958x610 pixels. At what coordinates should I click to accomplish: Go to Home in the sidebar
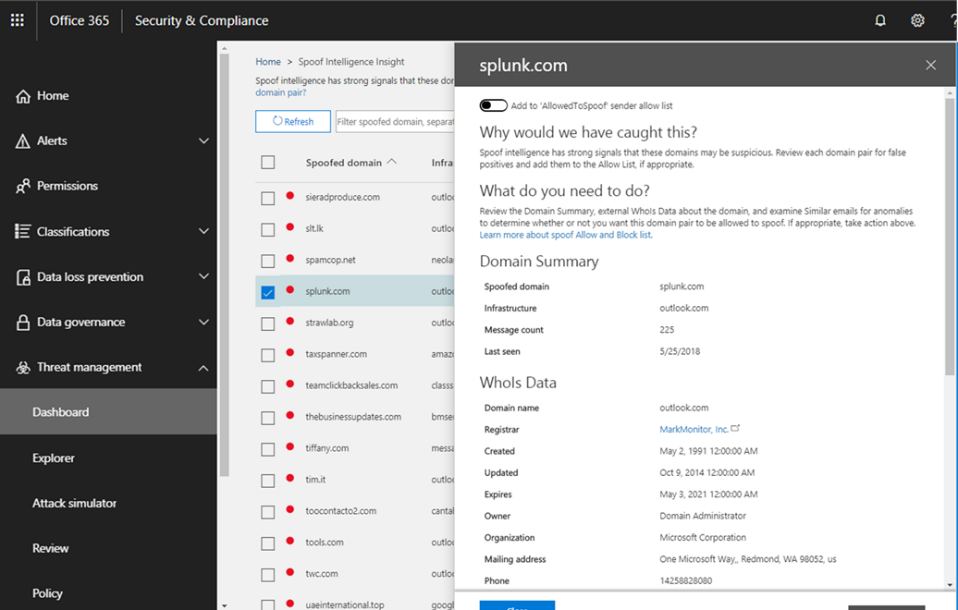coord(53,96)
